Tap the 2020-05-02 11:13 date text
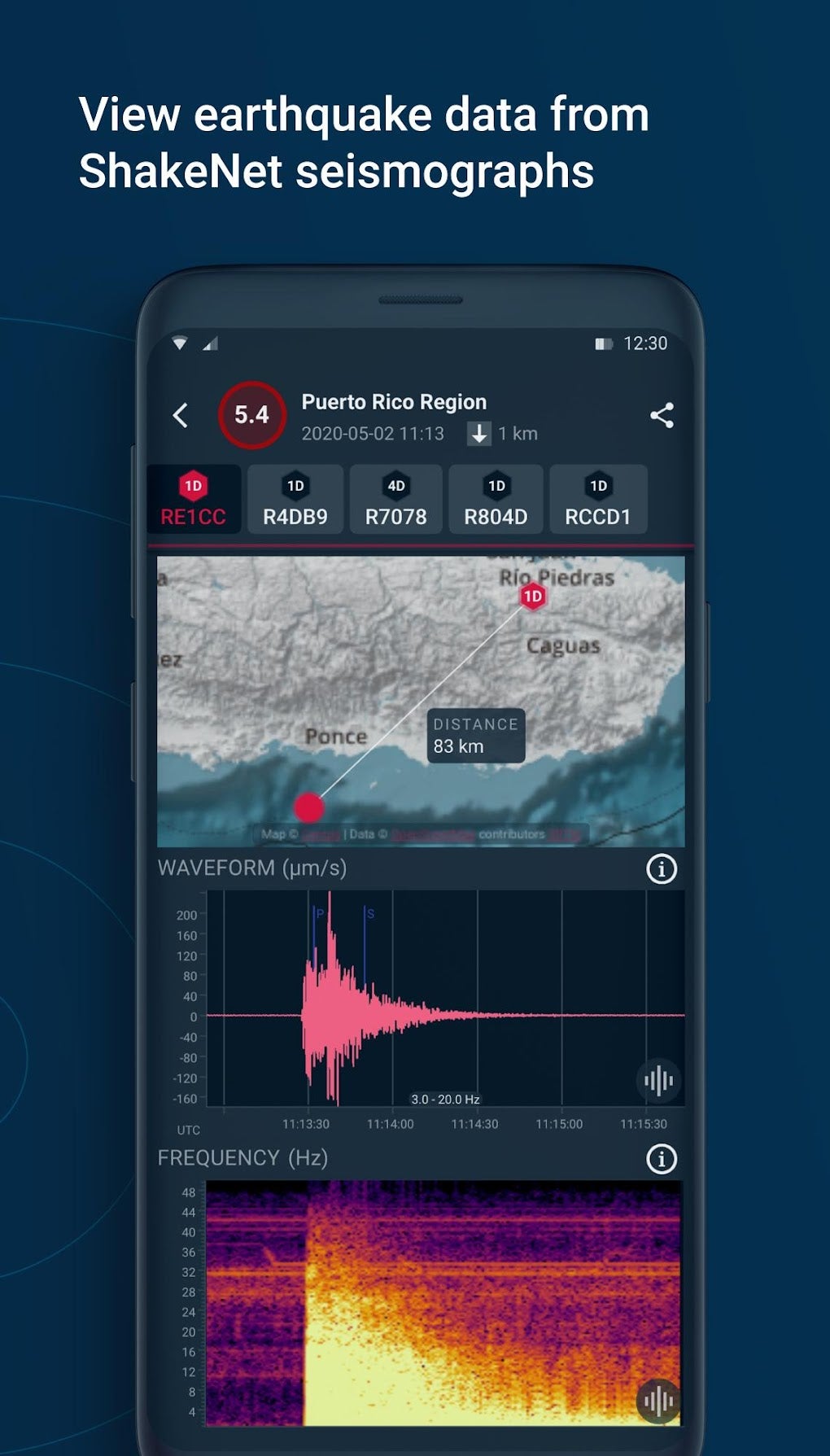The image size is (830, 1456). pos(373,434)
